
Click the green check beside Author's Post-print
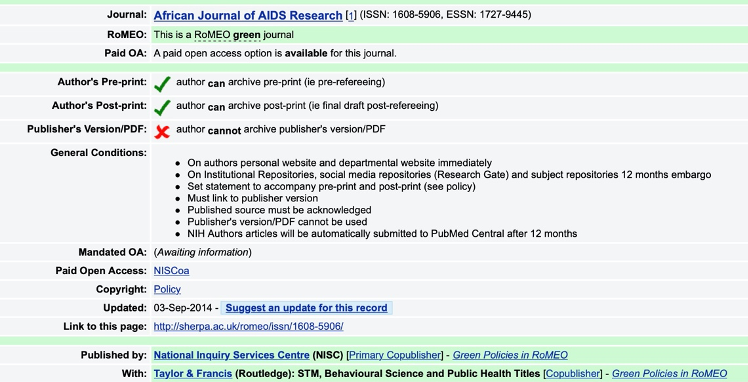click(162, 108)
